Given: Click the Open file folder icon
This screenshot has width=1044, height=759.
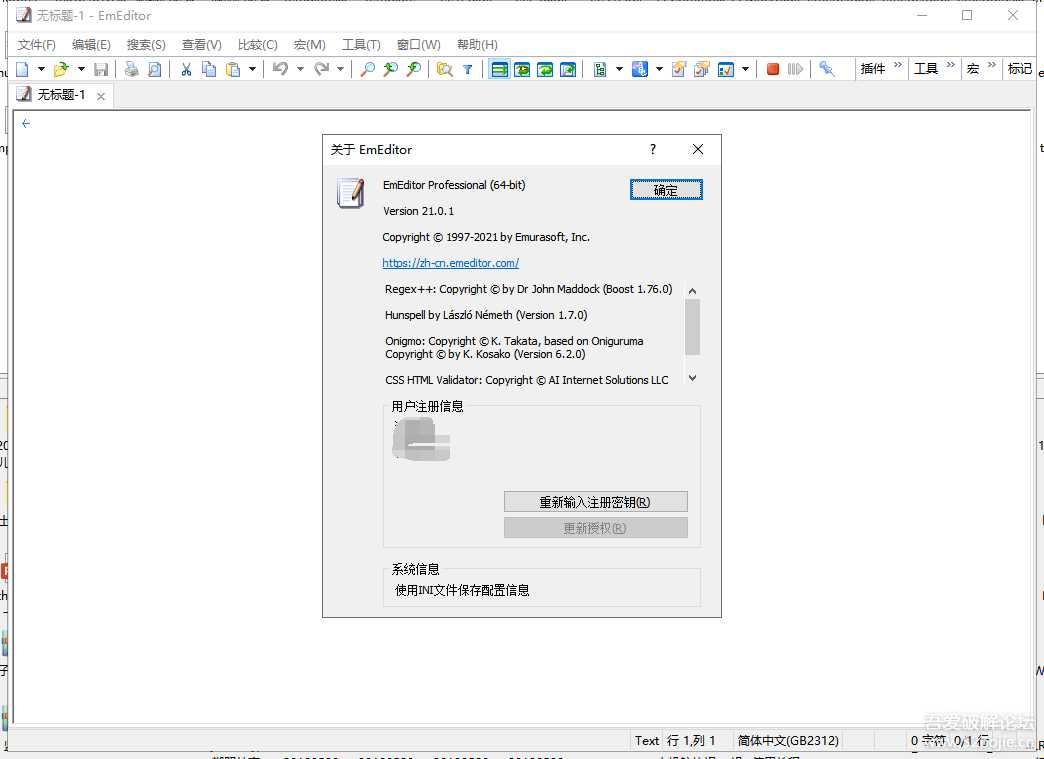Looking at the screenshot, I should tap(61, 69).
